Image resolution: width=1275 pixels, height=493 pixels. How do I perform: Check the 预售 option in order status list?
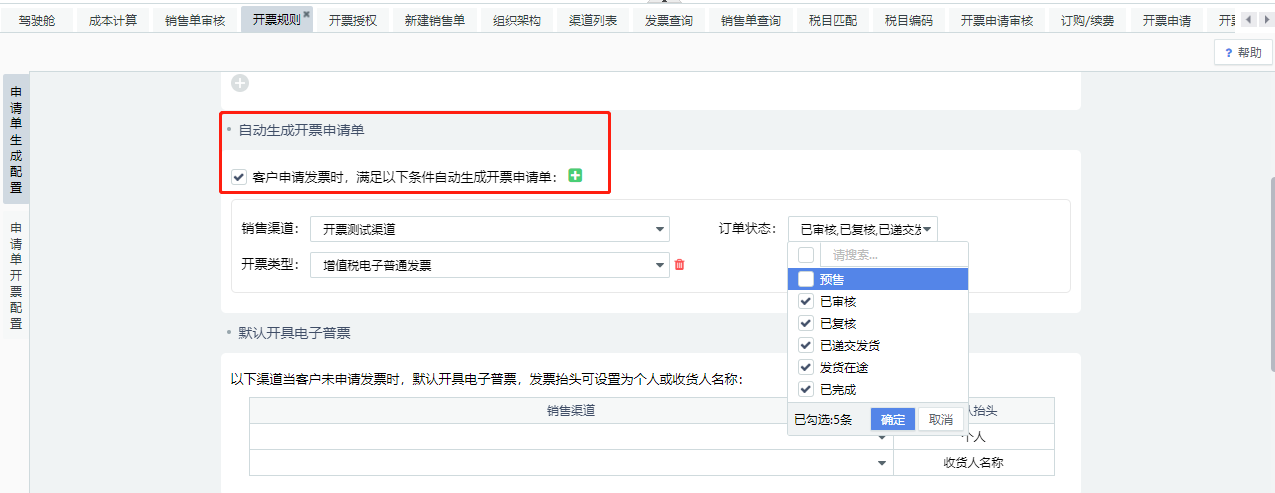pyautogui.click(x=806, y=280)
